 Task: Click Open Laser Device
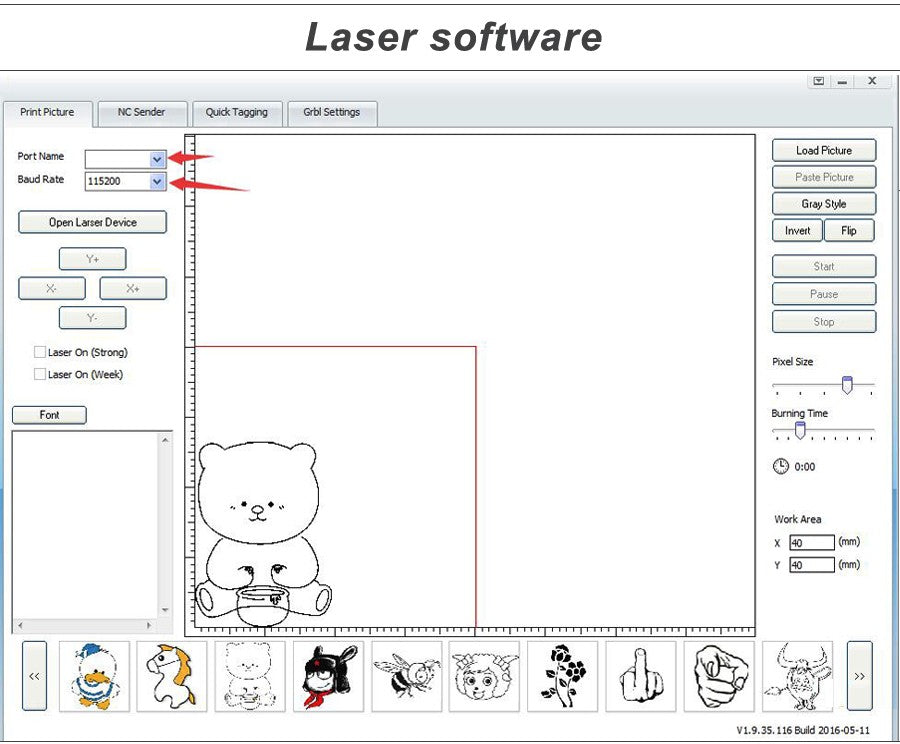(x=91, y=221)
